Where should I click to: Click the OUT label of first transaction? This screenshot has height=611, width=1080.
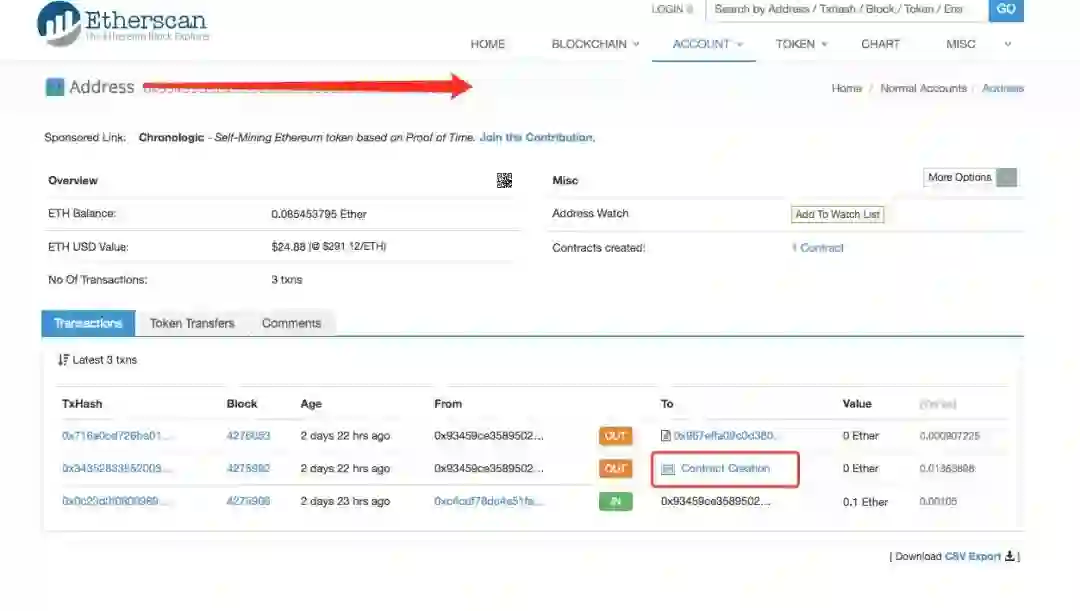point(615,435)
